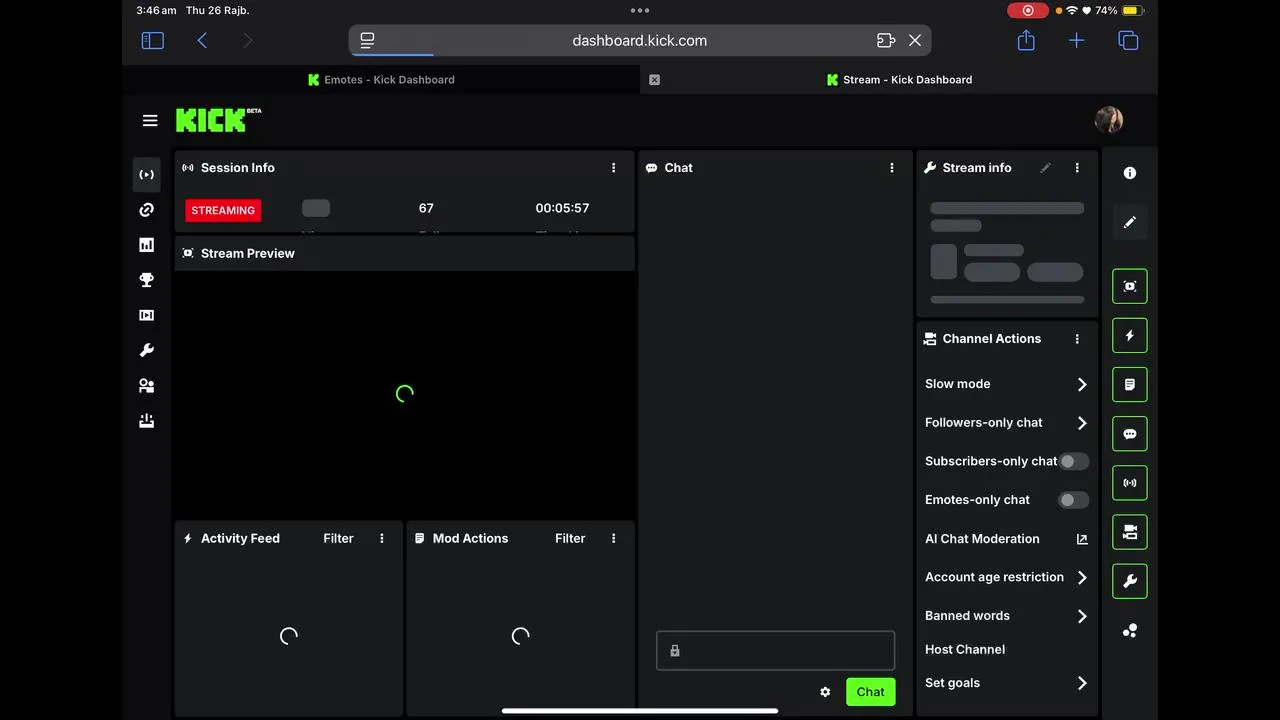Click the Stream Preview video area
The image size is (1280, 720).
405,394
